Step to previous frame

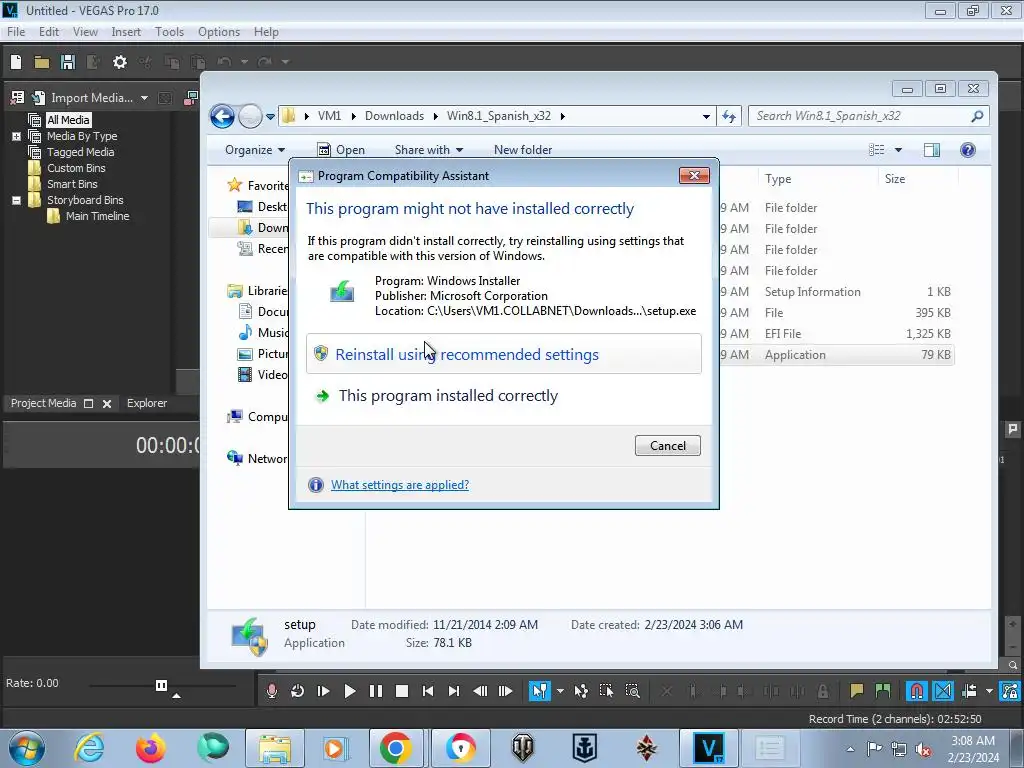[x=480, y=691]
